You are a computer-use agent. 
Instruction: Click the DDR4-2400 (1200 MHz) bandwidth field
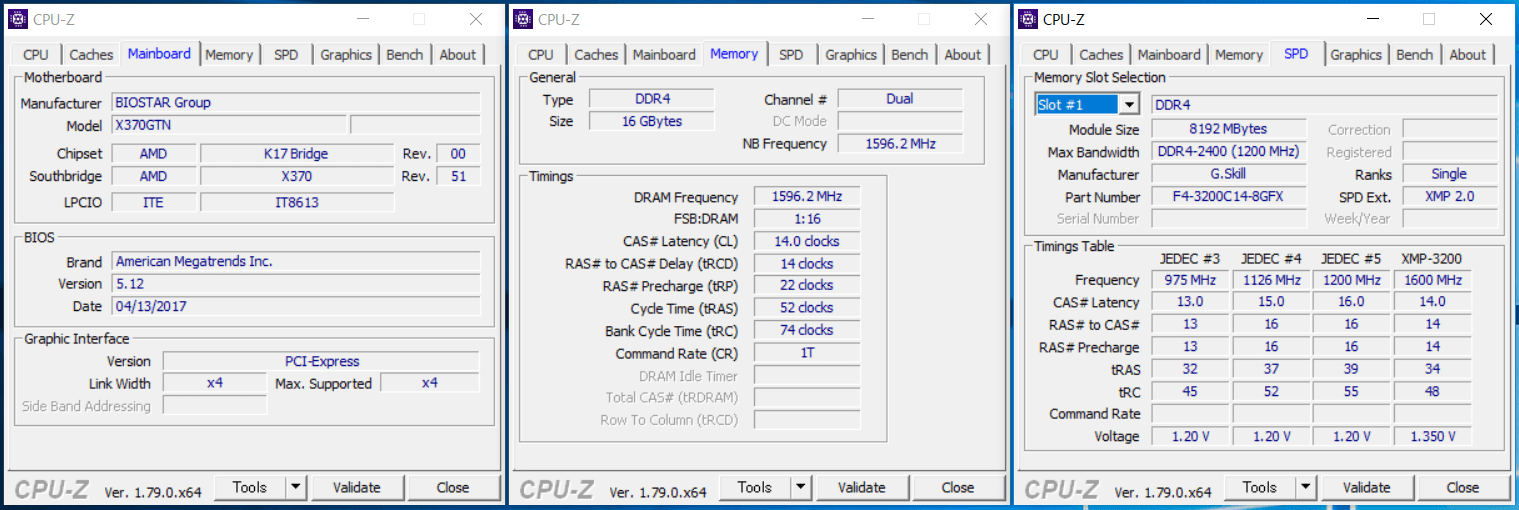1228,152
